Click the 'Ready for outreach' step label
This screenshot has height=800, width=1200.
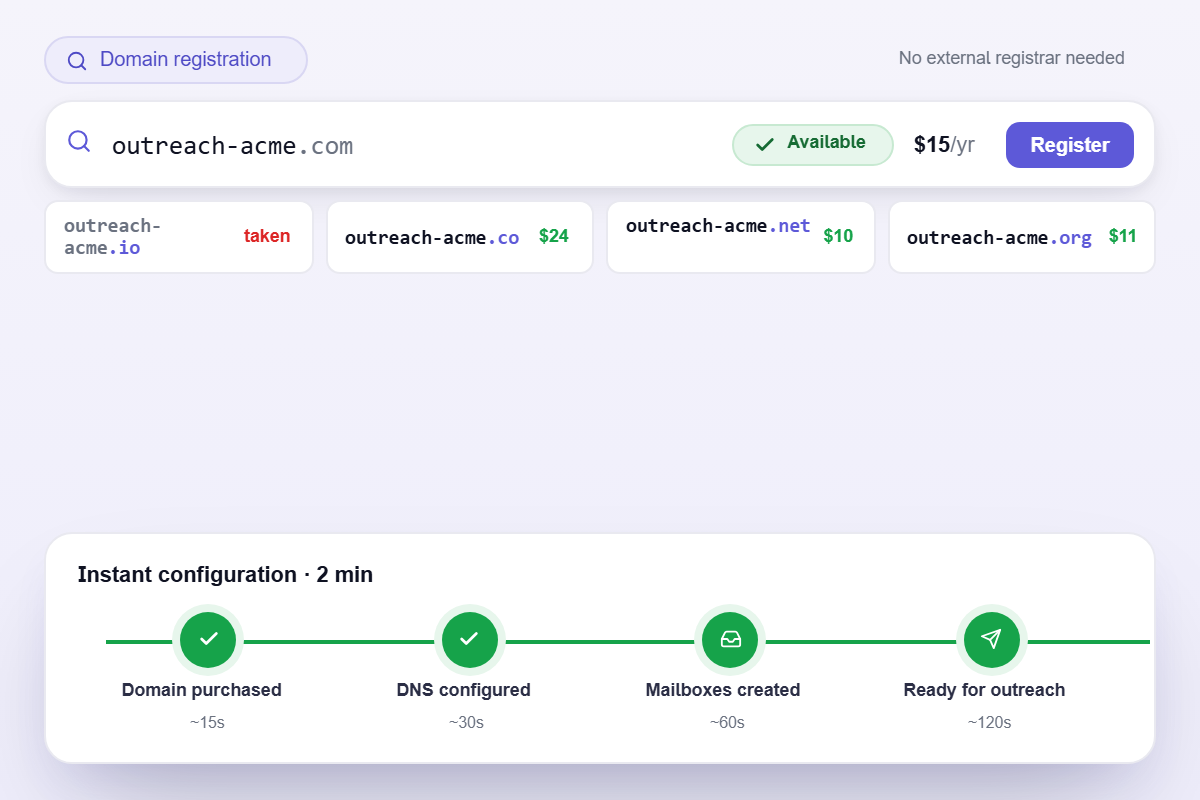[x=984, y=690]
